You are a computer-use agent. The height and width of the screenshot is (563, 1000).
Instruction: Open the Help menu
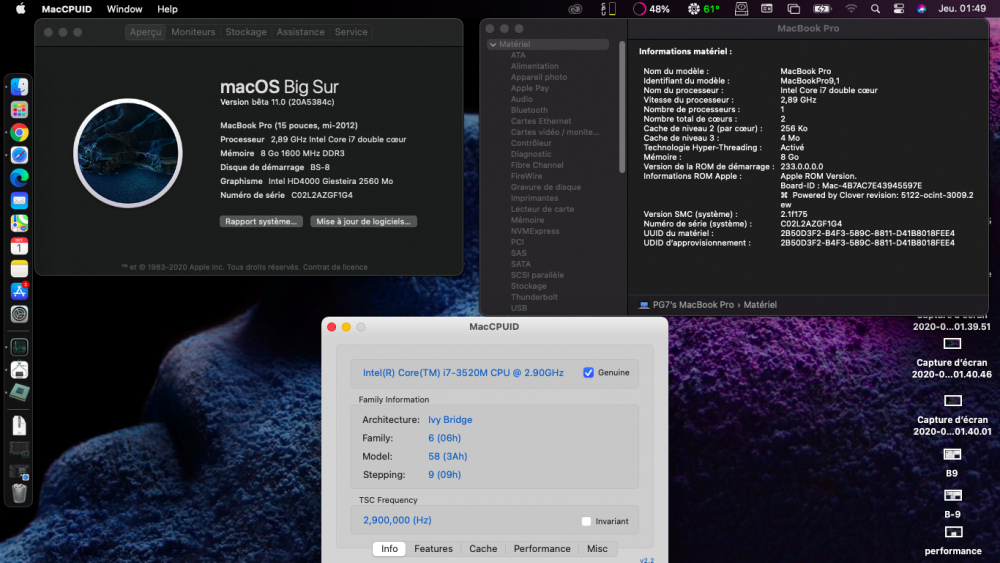[167, 9]
